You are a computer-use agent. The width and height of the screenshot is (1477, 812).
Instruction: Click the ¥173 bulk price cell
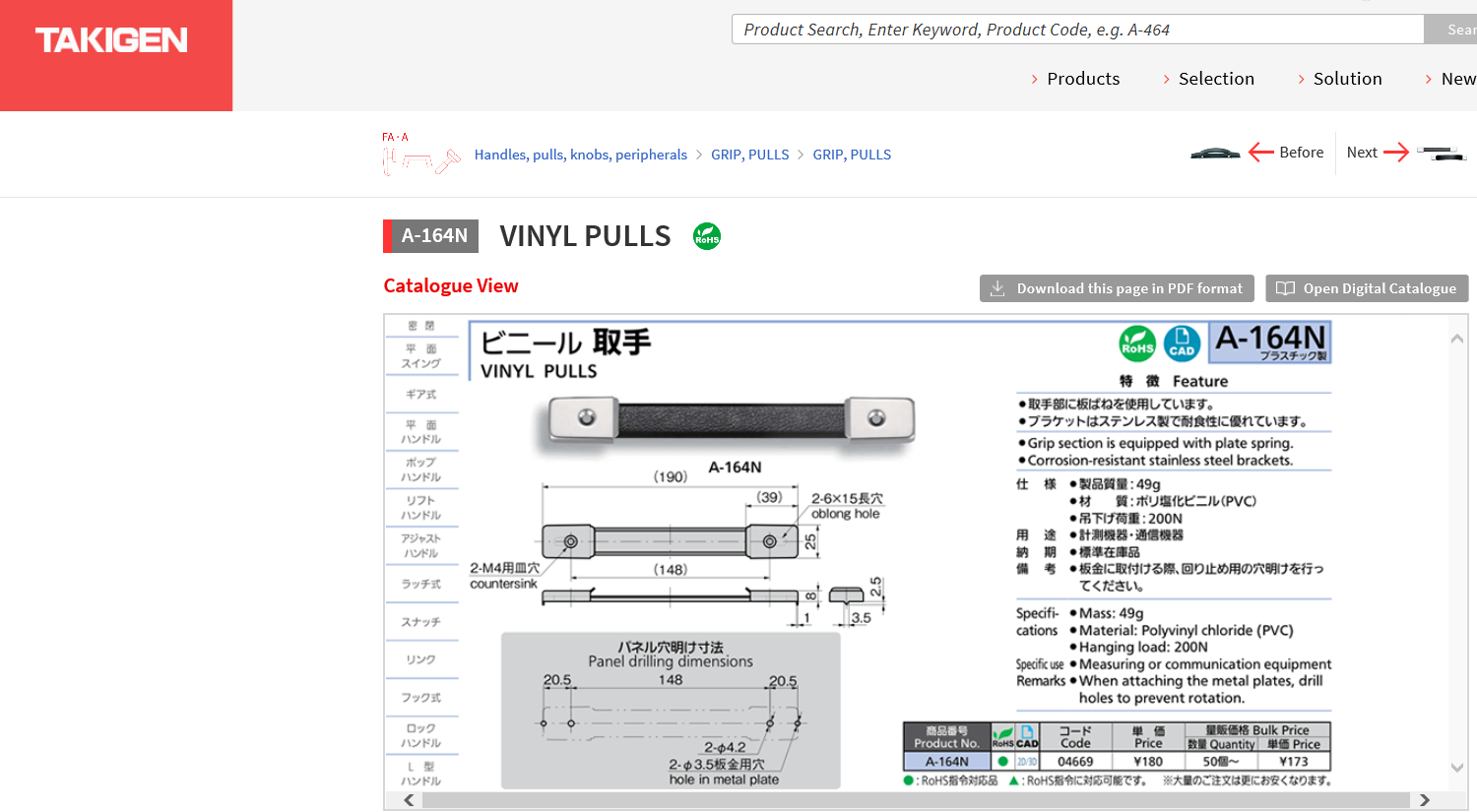[x=1294, y=762]
